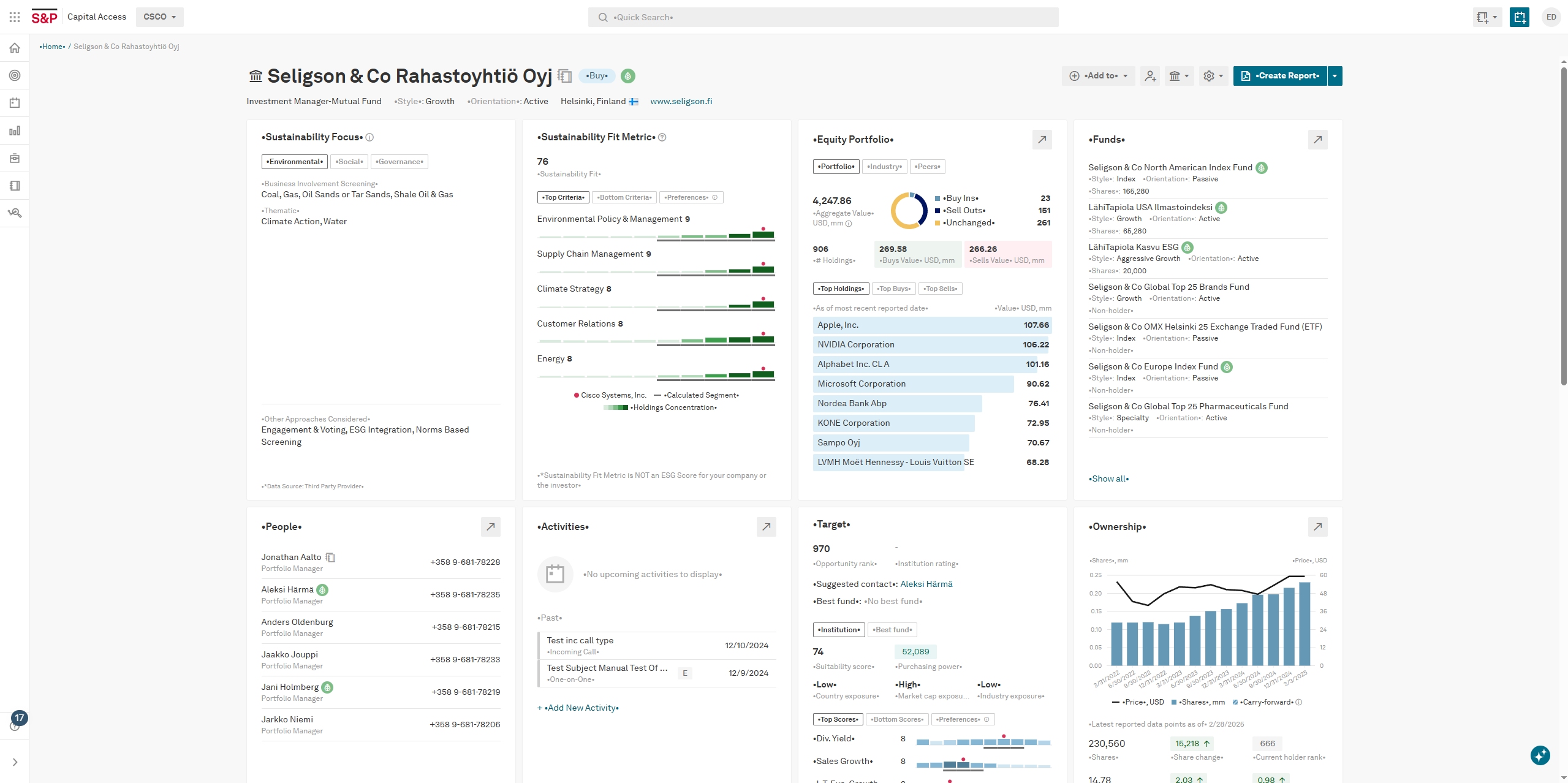Toggle Bottom Criteria in Sustainability Fit
Viewport: 1568px width, 783px height.
pyautogui.click(x=624, y=197)
